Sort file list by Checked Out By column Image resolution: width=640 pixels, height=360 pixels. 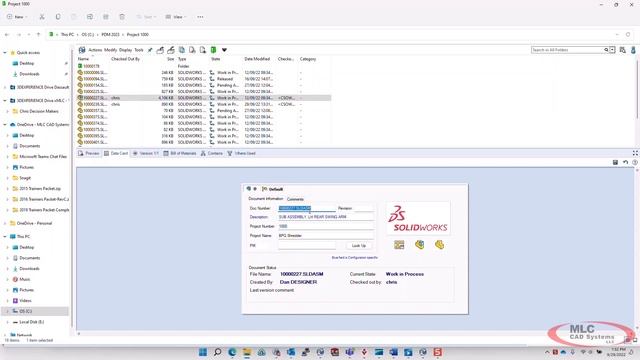tap(125, 59)
